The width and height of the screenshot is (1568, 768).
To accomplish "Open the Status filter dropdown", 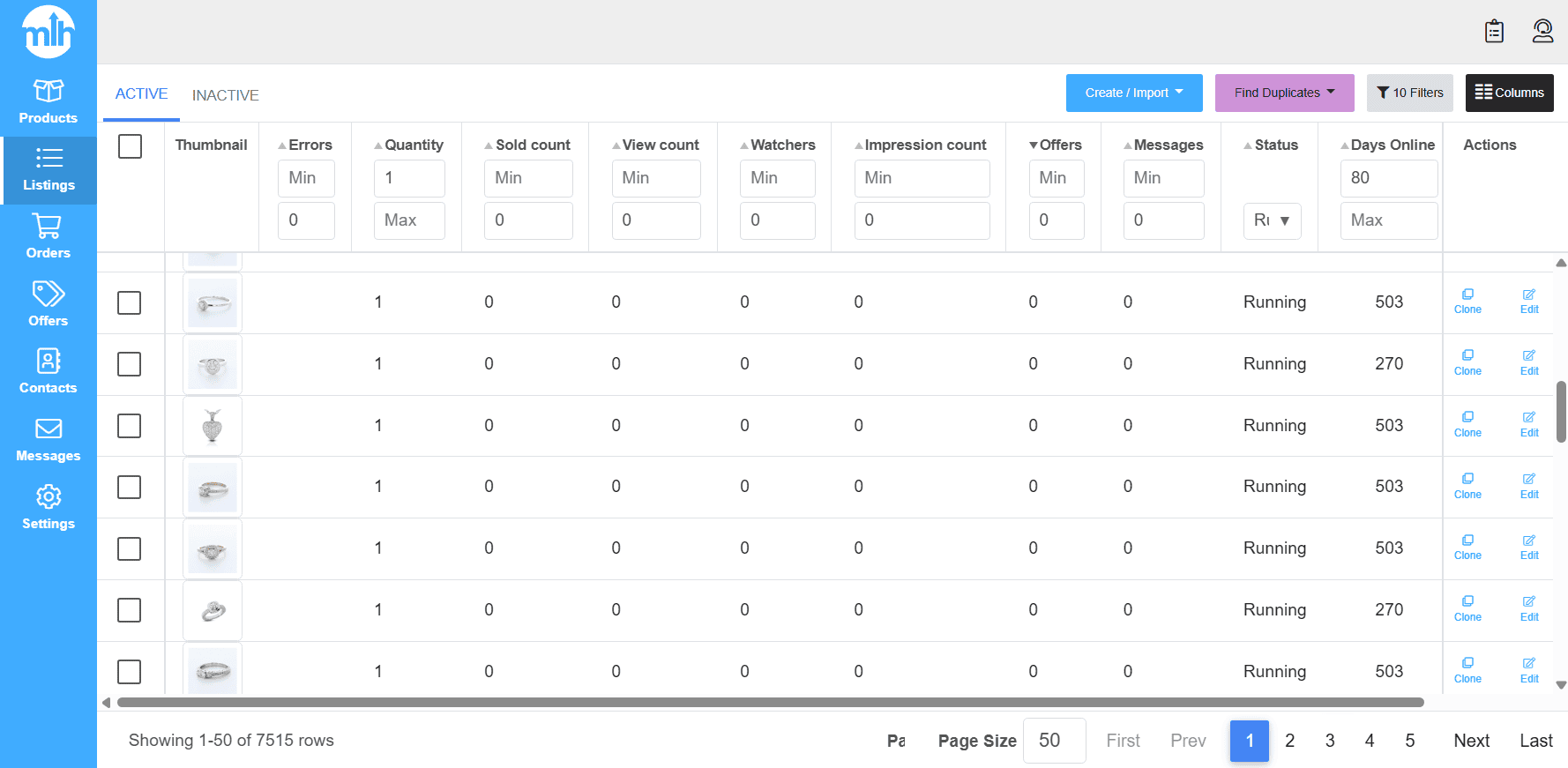I will tap(1272, 220).
